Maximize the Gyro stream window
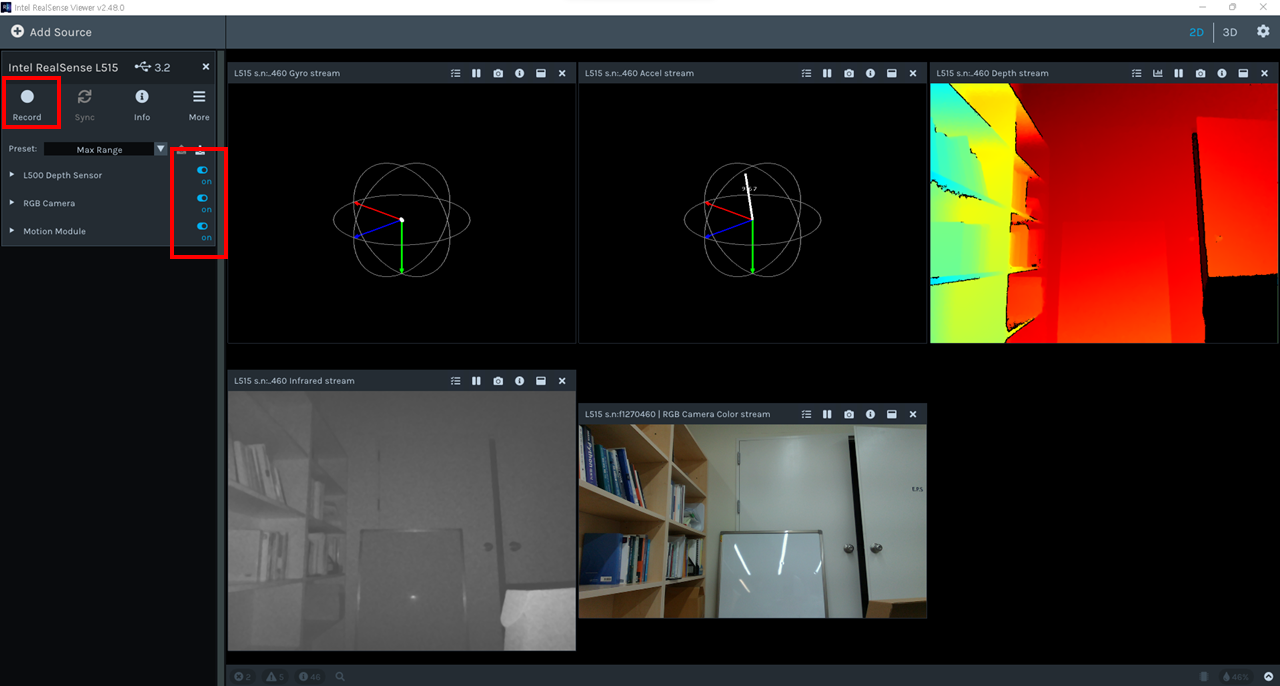The height and width of the screenshot is (686, 1280). [541, 73]
